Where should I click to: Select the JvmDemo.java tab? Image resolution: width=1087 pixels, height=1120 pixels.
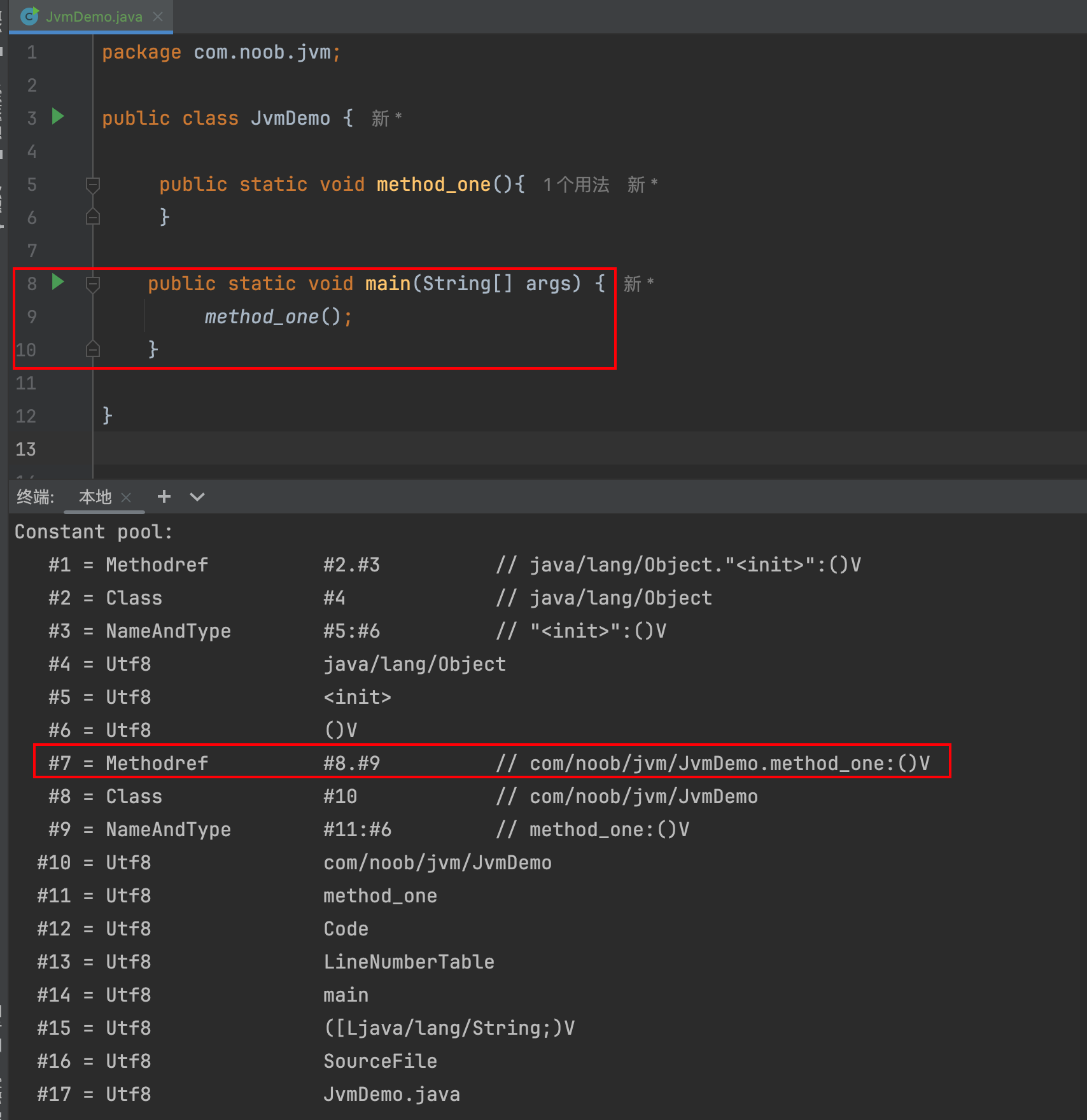(x=91, y=17)
